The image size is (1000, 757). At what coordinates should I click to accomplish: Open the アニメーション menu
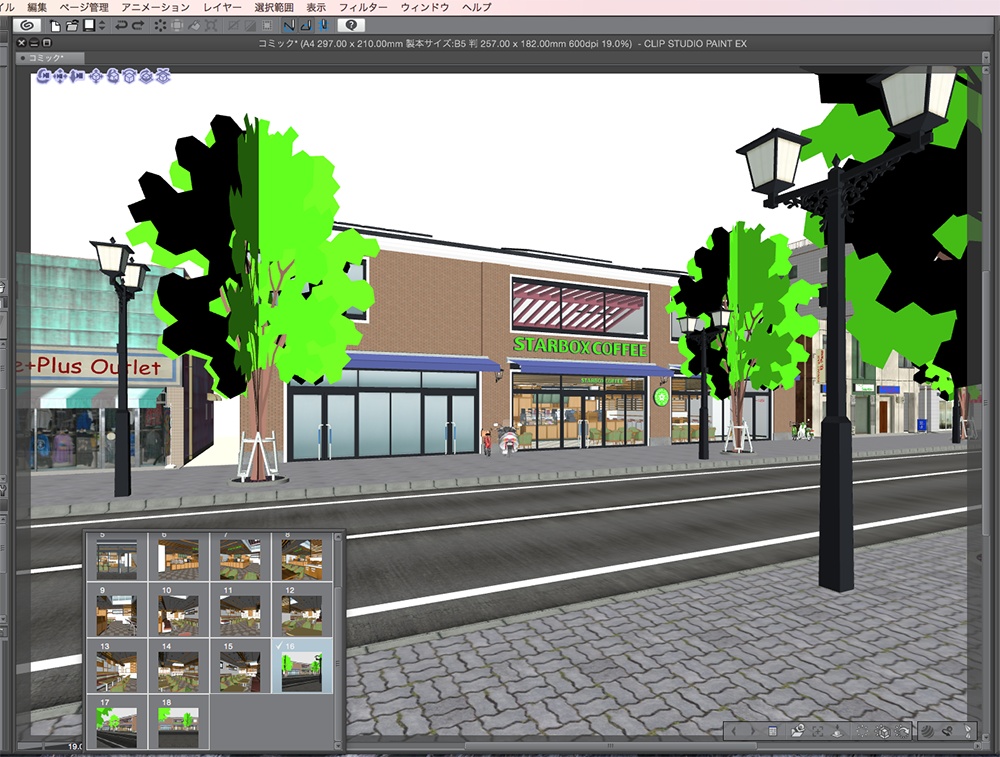156,7
